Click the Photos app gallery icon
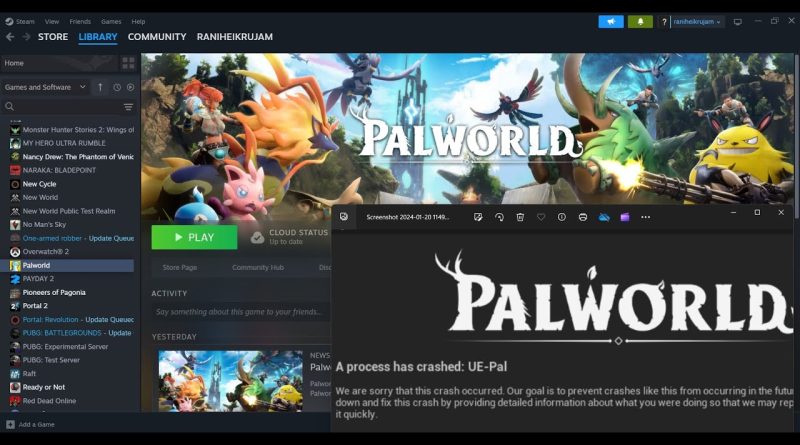 point(344,217)
